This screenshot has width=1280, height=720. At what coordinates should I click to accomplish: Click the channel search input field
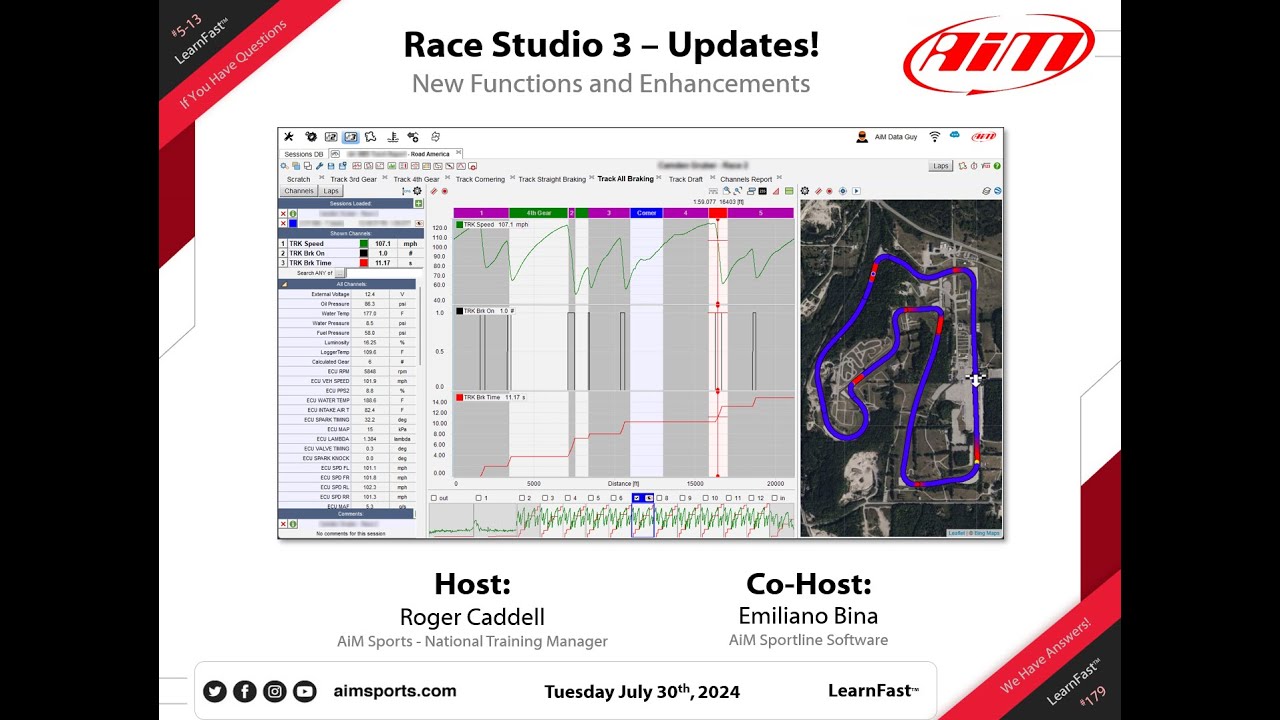(384, 273)
